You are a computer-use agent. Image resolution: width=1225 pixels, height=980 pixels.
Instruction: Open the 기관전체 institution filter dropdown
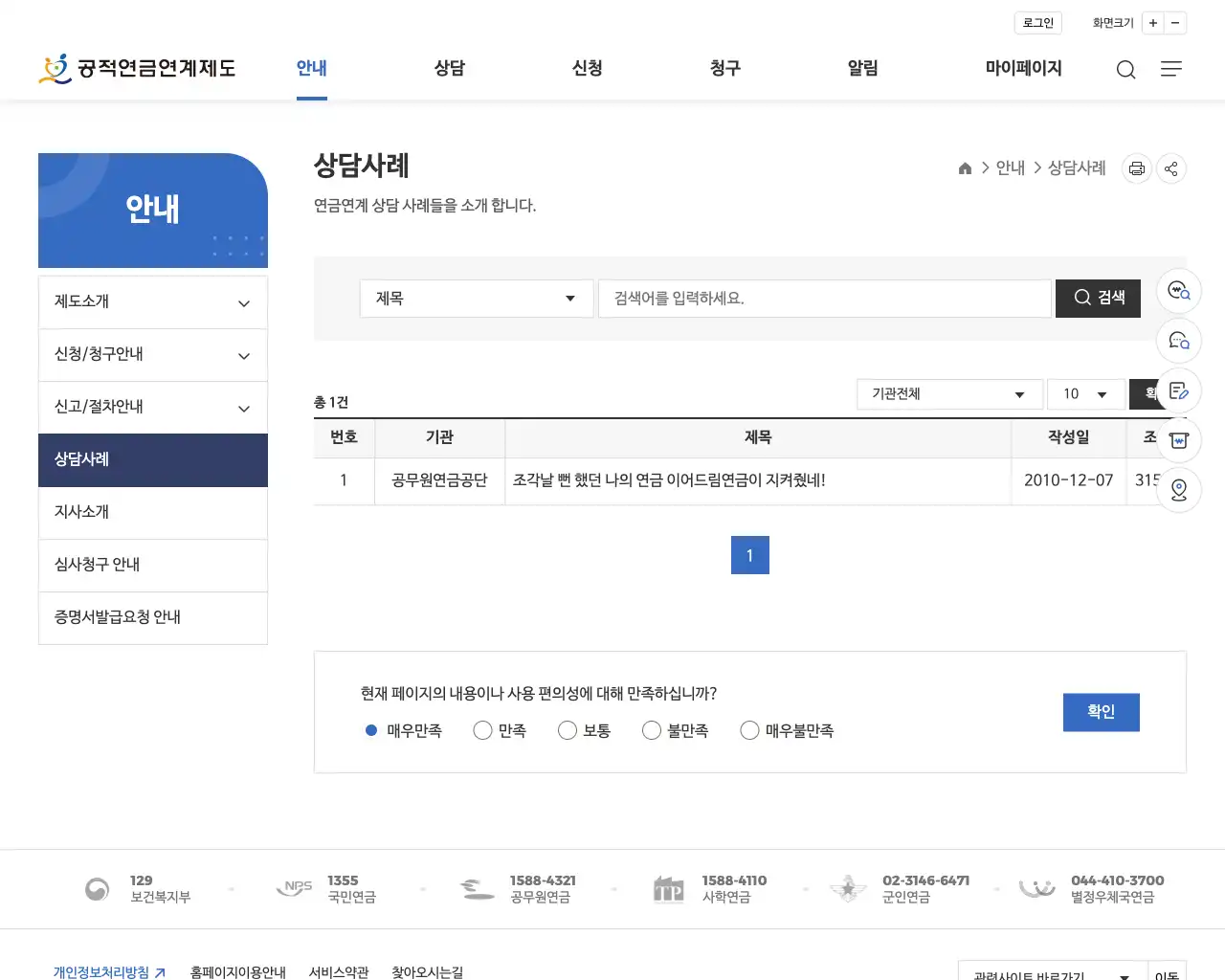coord(947,393)
